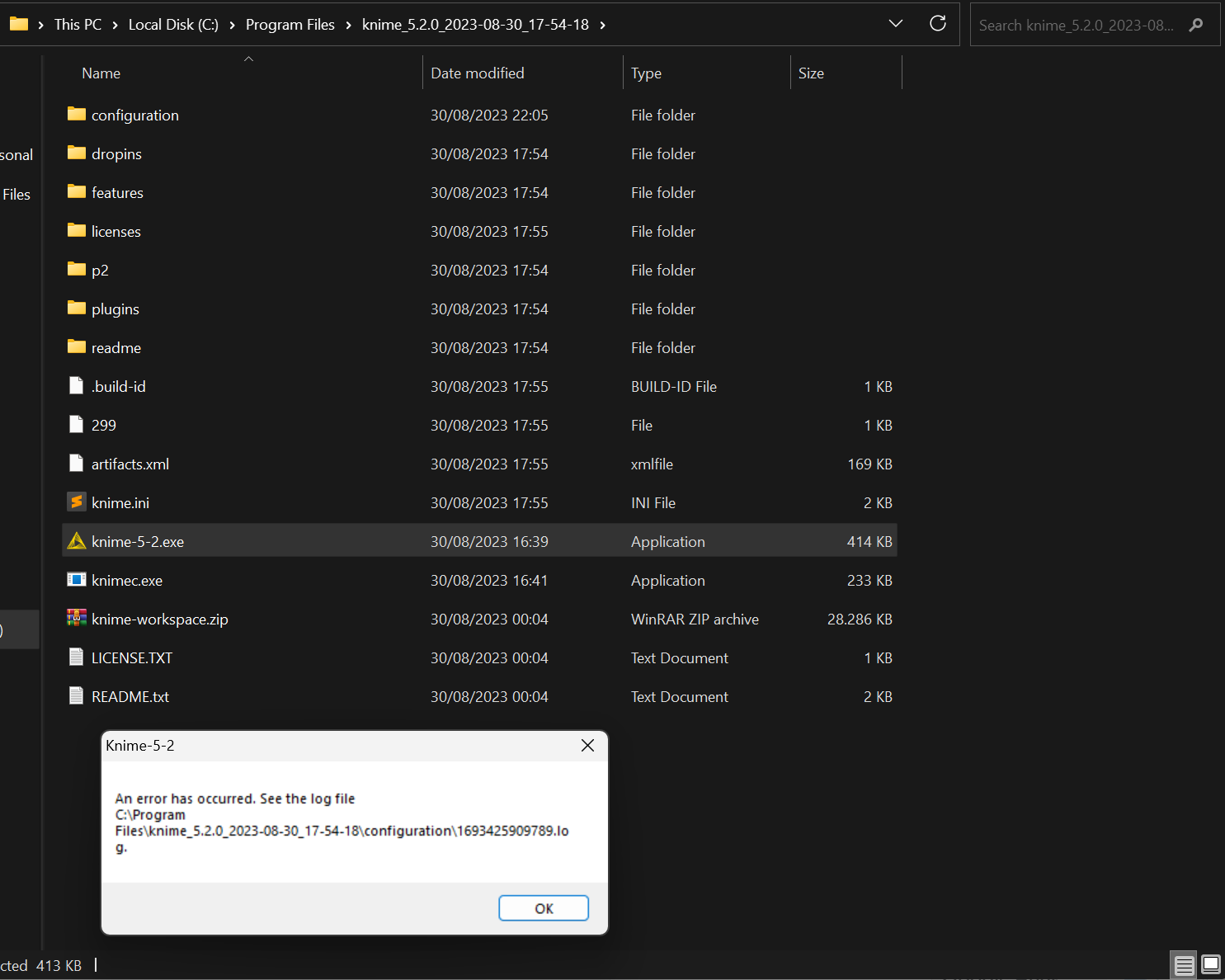Click the artifacts.xml file icon
Image resolution: width=1225 pixels, height=980 pixels.
[x=77, y=463]
